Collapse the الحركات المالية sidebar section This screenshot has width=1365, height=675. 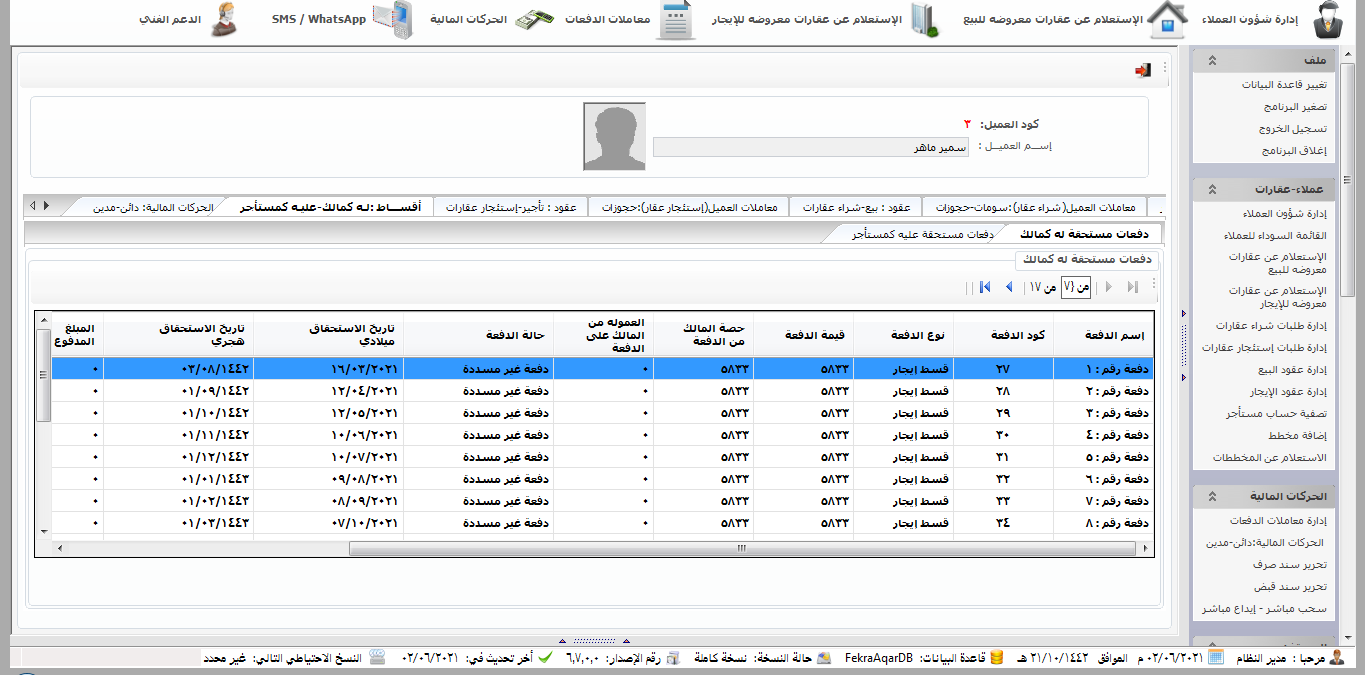[1212, 496]
